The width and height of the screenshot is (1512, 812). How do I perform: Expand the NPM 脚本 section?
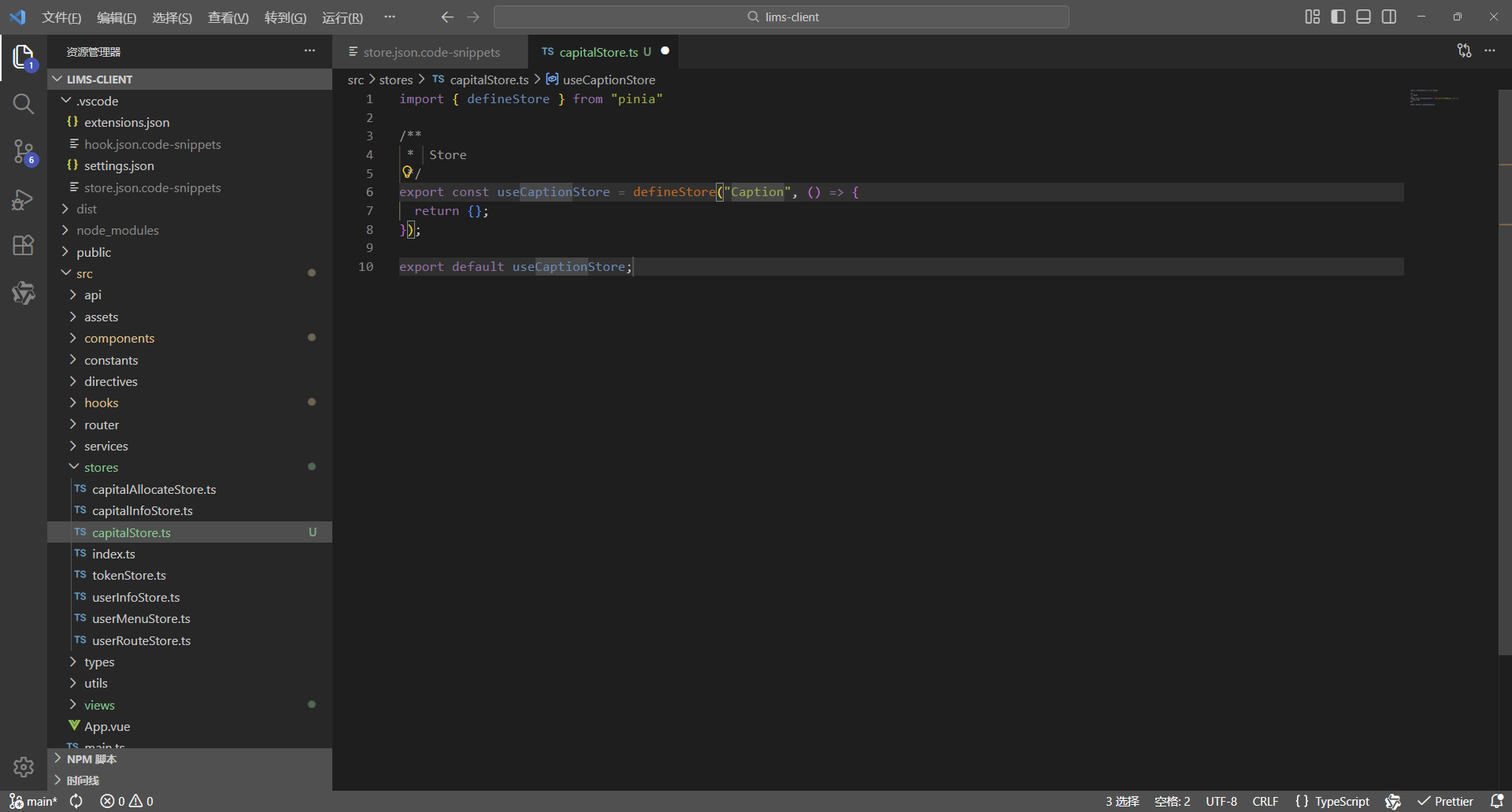pos(190,758)
